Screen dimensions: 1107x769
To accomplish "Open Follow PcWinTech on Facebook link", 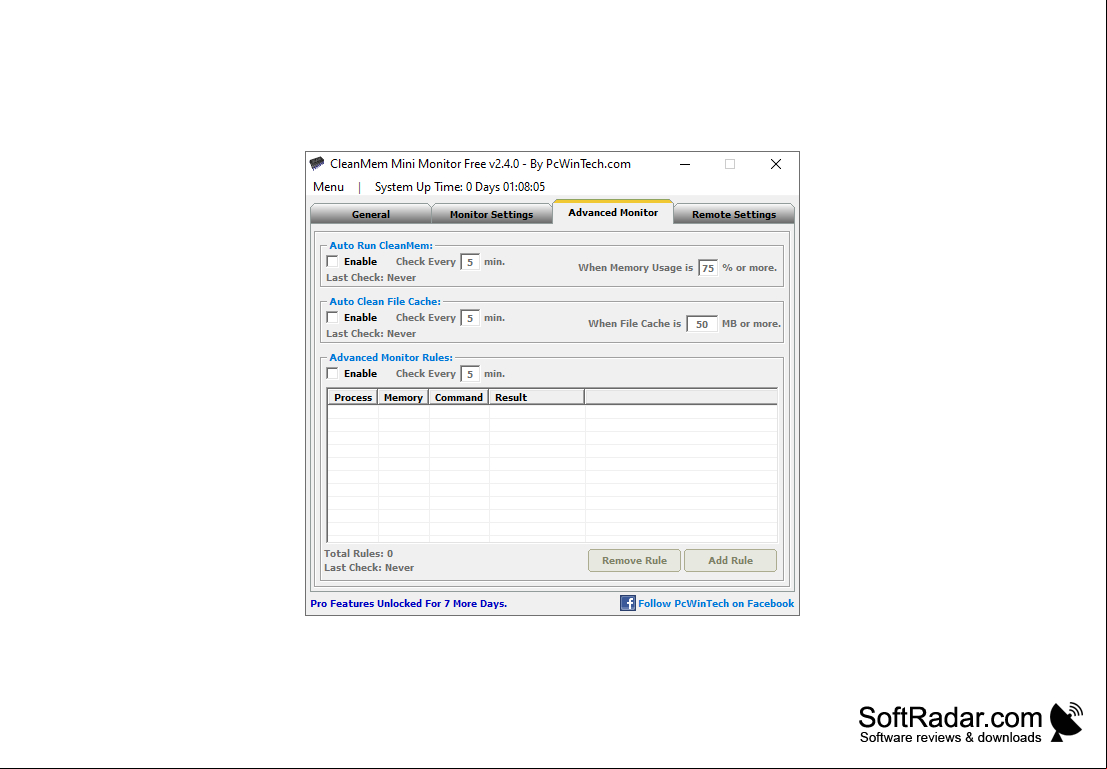I will tap(716, 603).
